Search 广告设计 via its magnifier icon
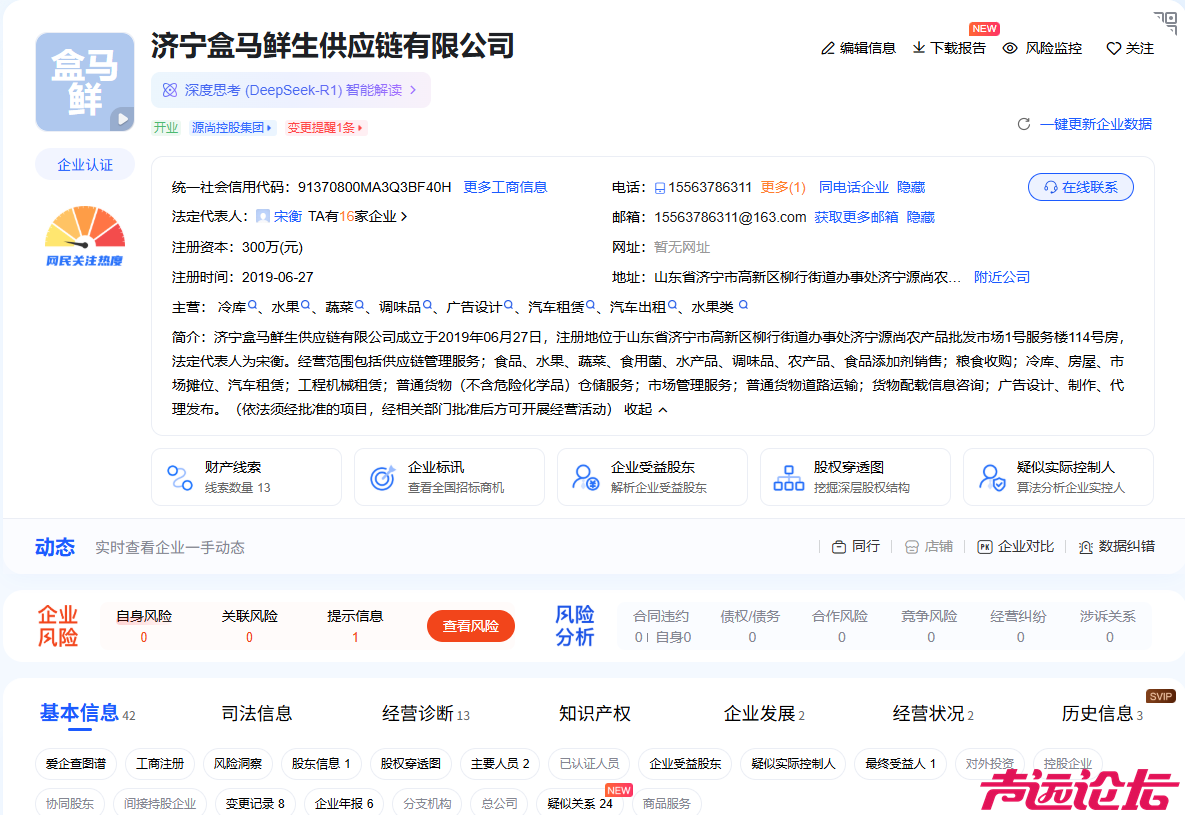Viewport: 1185px width, 815px height. 509,305
